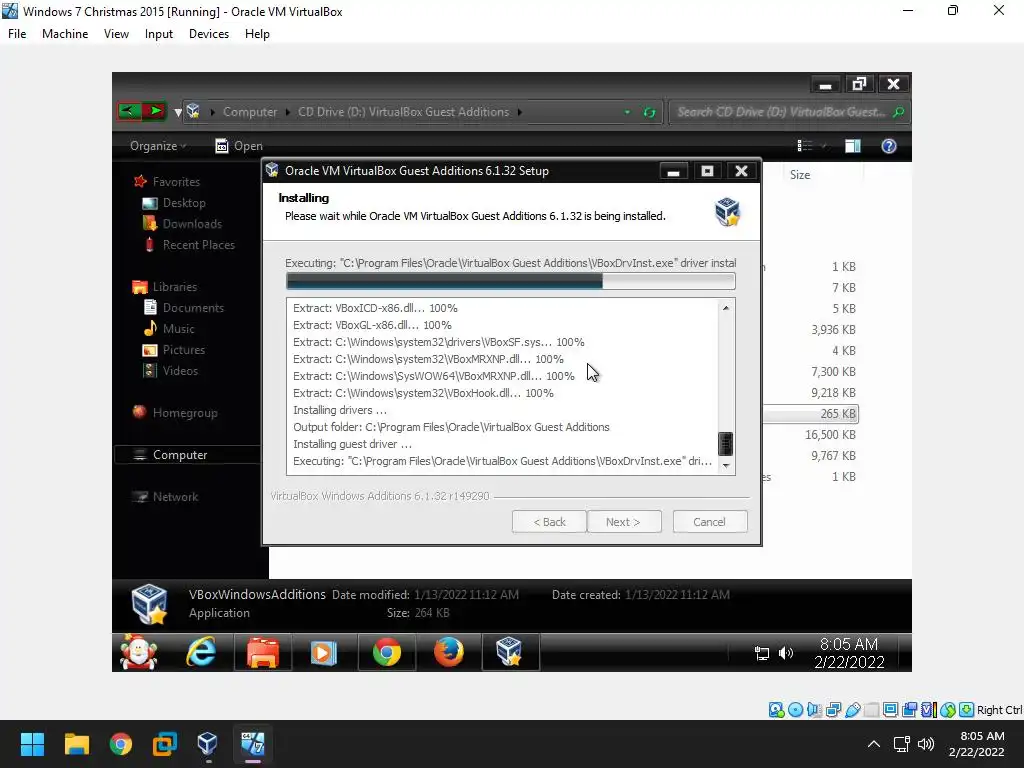Image resolution: width=1024 pixels, height=768 pixels.
Task: Open host File Explorer taskbar icon
Action: tap(76, 744)
